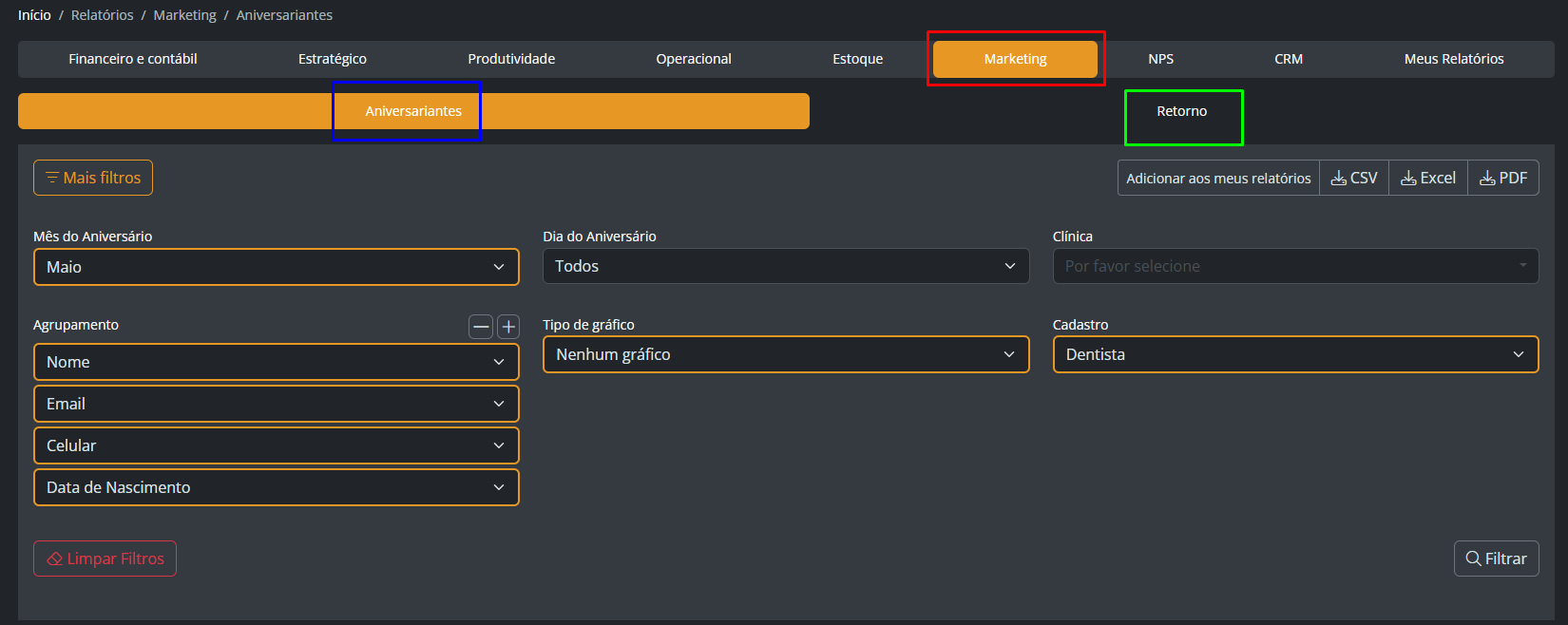This screenshot has height=625, width=1568.
Task: Select the Retorno sub-tab
Action: 1182,111
